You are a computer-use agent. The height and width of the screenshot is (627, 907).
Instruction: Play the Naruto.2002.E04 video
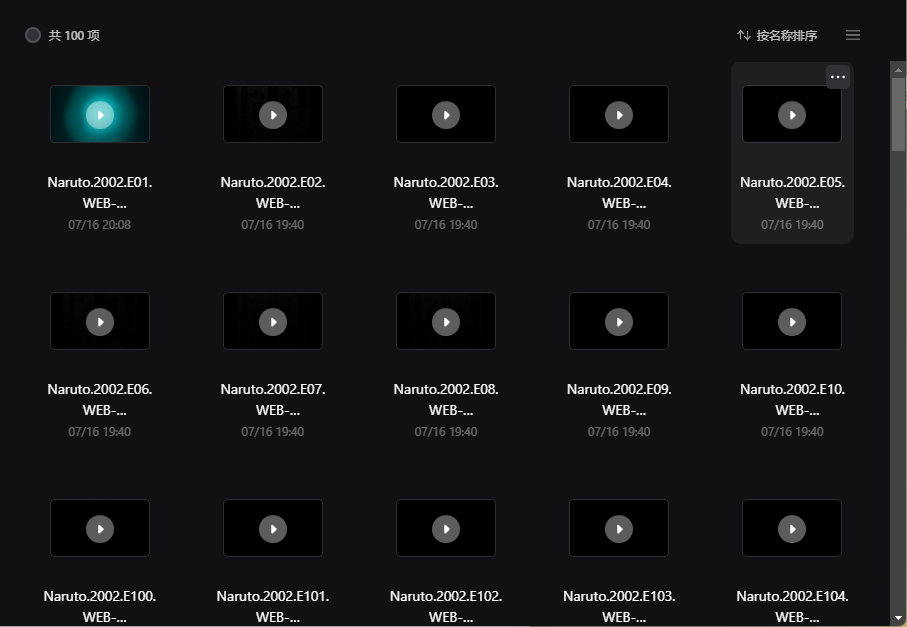619,115
